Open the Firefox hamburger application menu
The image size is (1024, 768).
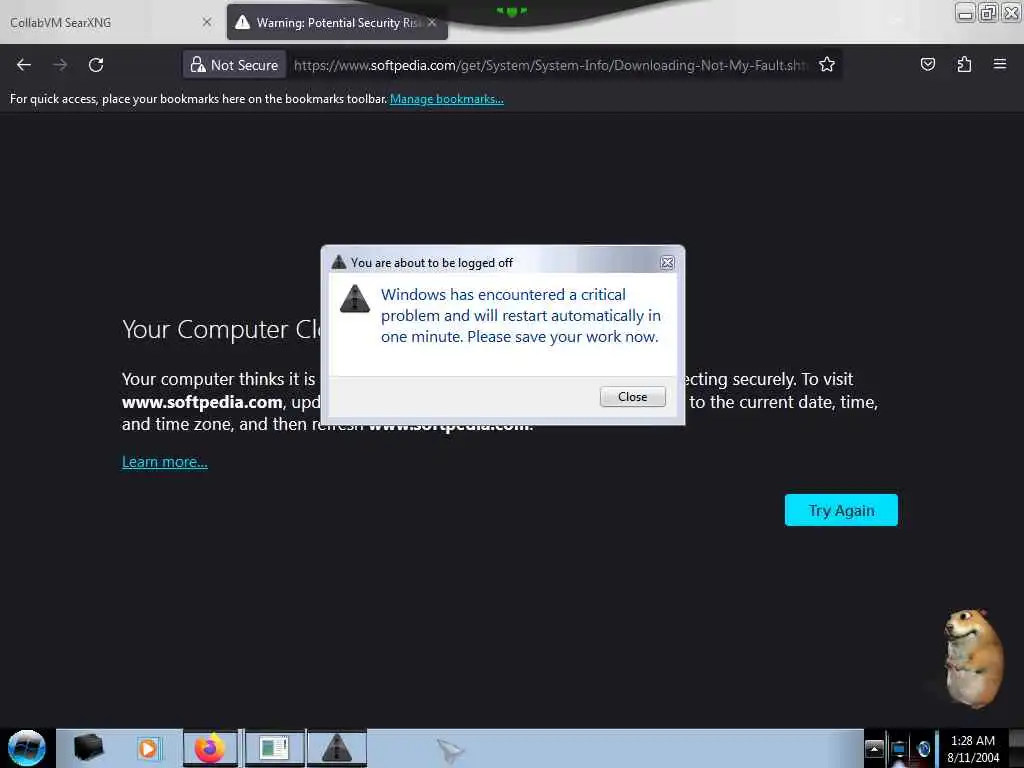tap(1000, 64)
